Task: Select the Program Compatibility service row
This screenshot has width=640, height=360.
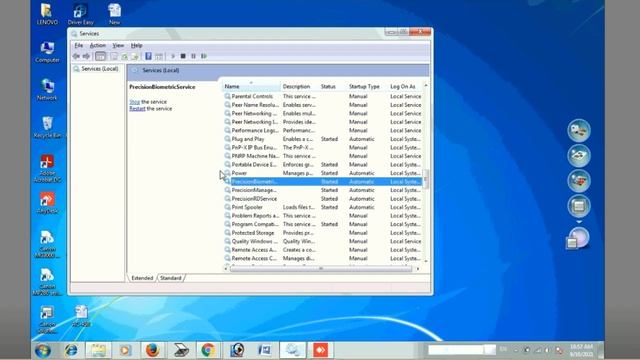Action: point(322,224)
